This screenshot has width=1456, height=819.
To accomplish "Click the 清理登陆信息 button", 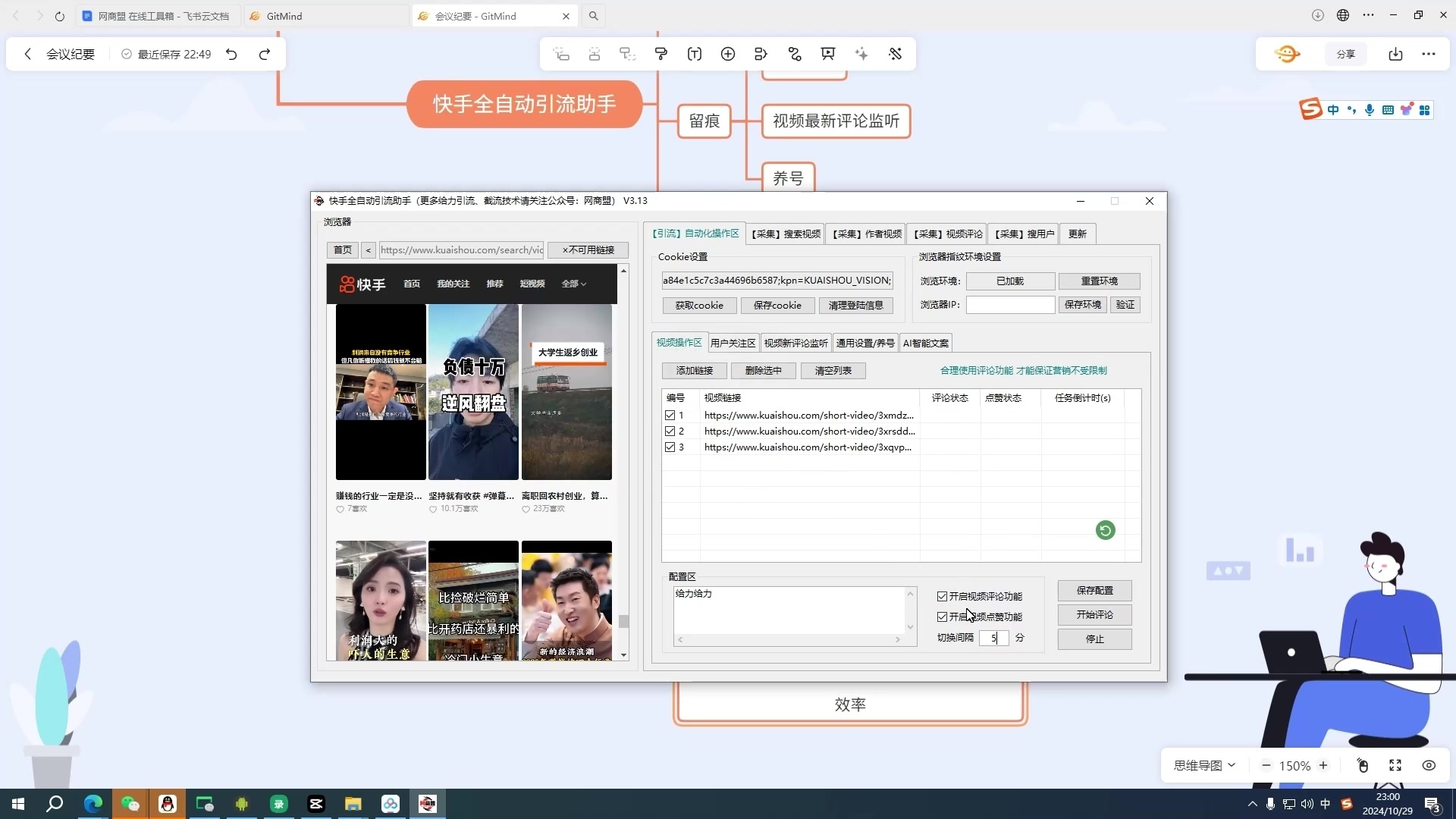I will point(855,306).
